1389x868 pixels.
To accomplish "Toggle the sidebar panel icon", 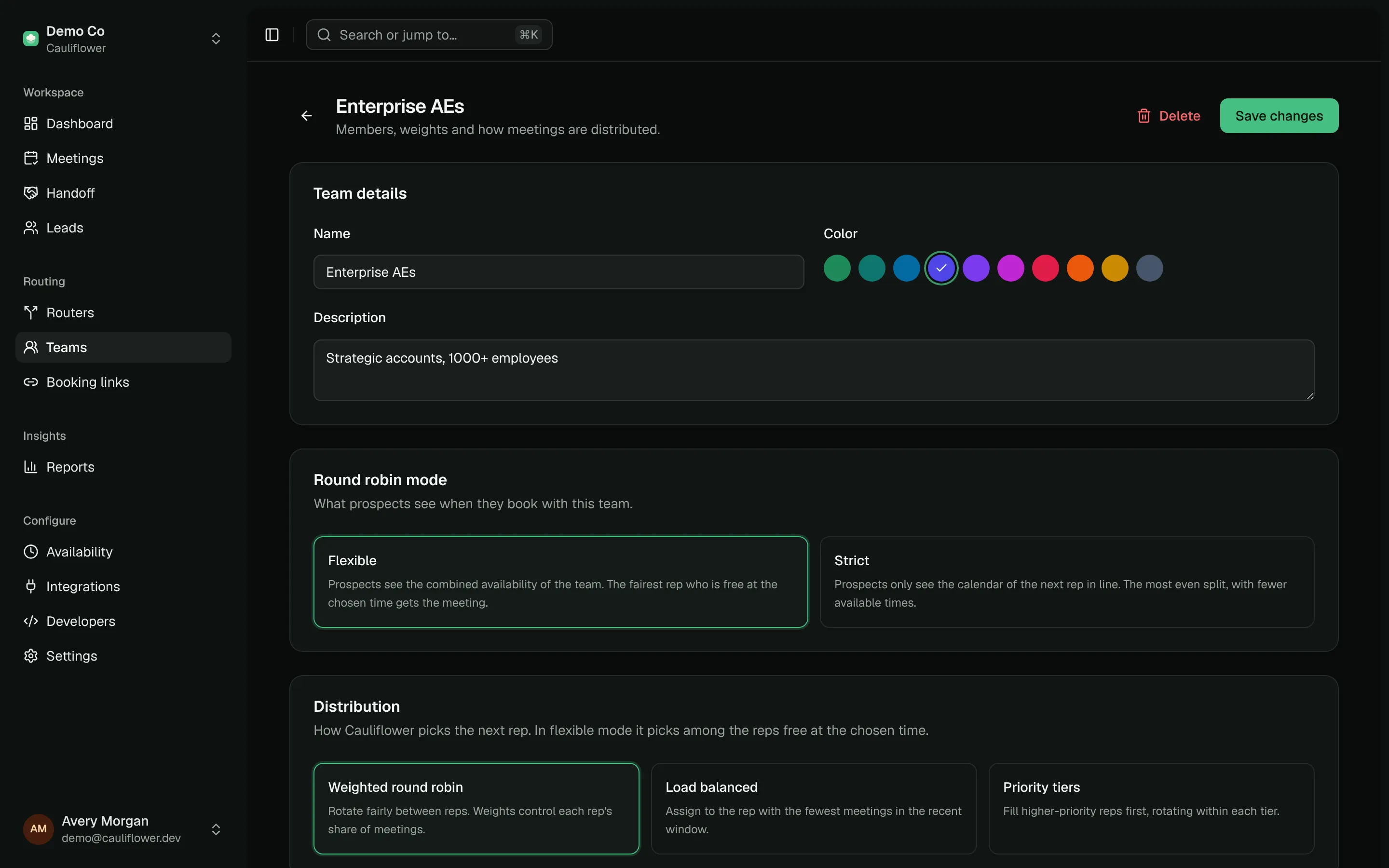I will tap(272, 35).
